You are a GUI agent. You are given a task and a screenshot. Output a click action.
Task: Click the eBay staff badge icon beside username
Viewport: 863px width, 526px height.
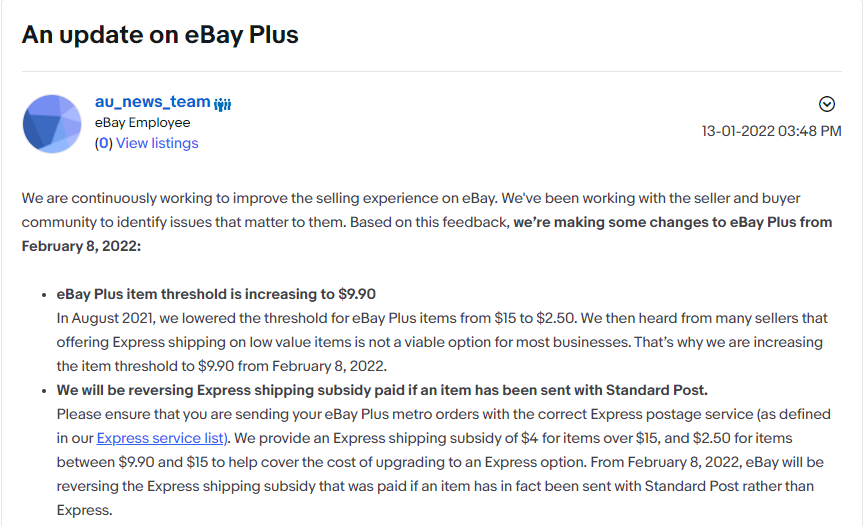(x=222, y=104)
